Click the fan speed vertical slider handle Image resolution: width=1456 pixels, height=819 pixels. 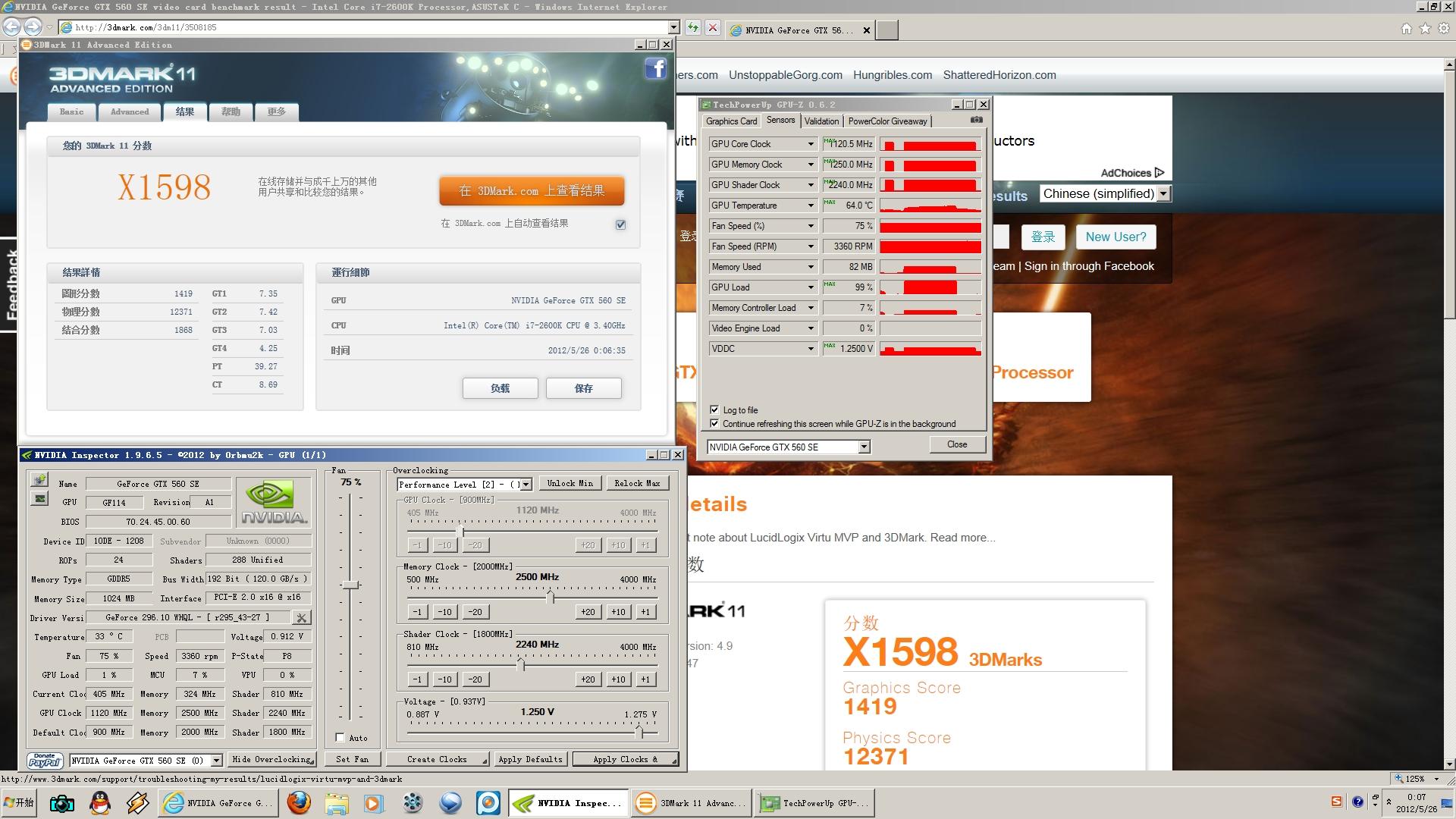350,585
